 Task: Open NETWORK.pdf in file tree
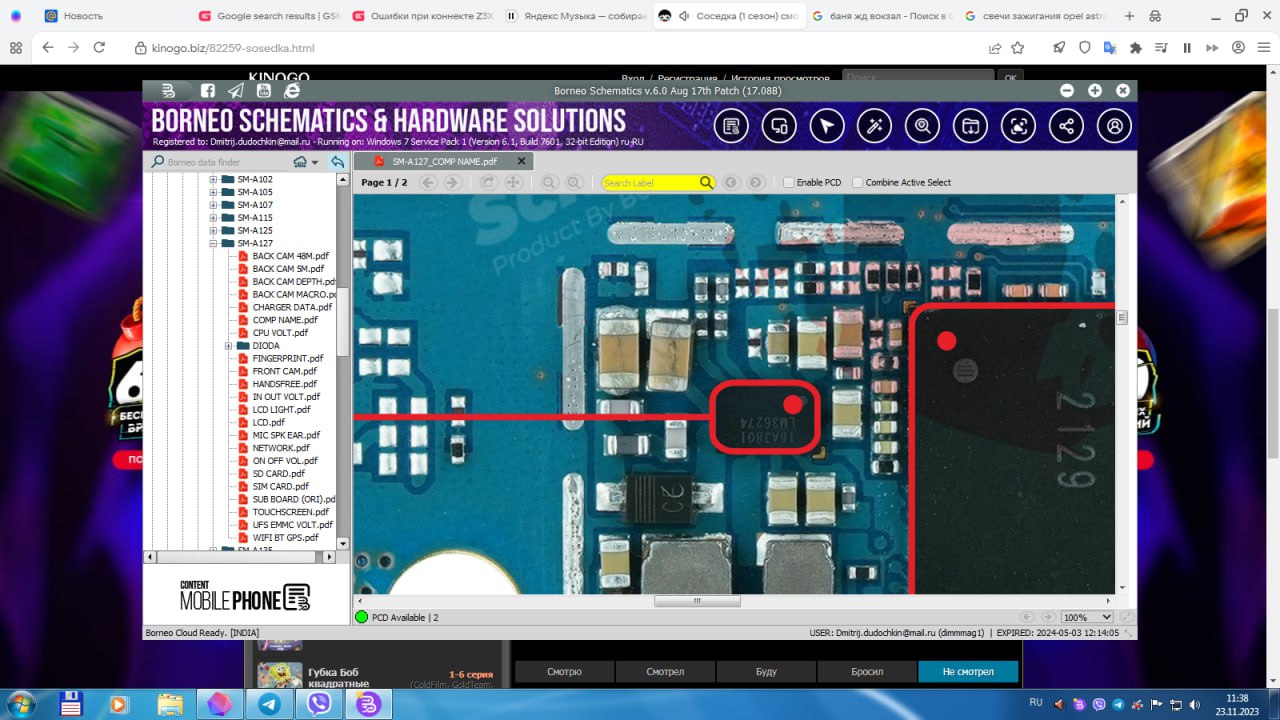281,448
